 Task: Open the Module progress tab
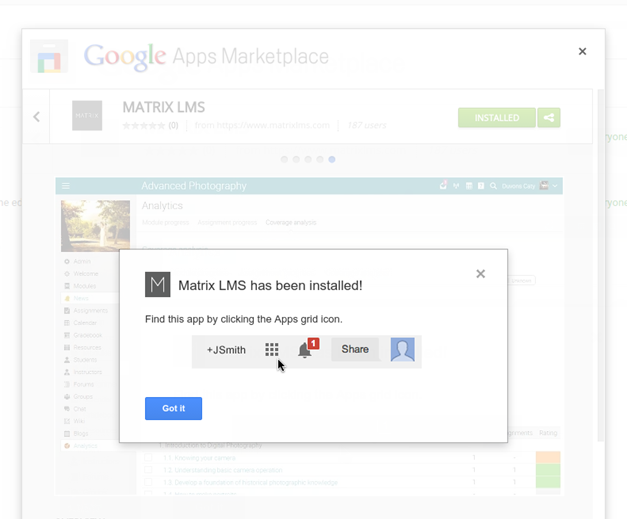point(165,222)
